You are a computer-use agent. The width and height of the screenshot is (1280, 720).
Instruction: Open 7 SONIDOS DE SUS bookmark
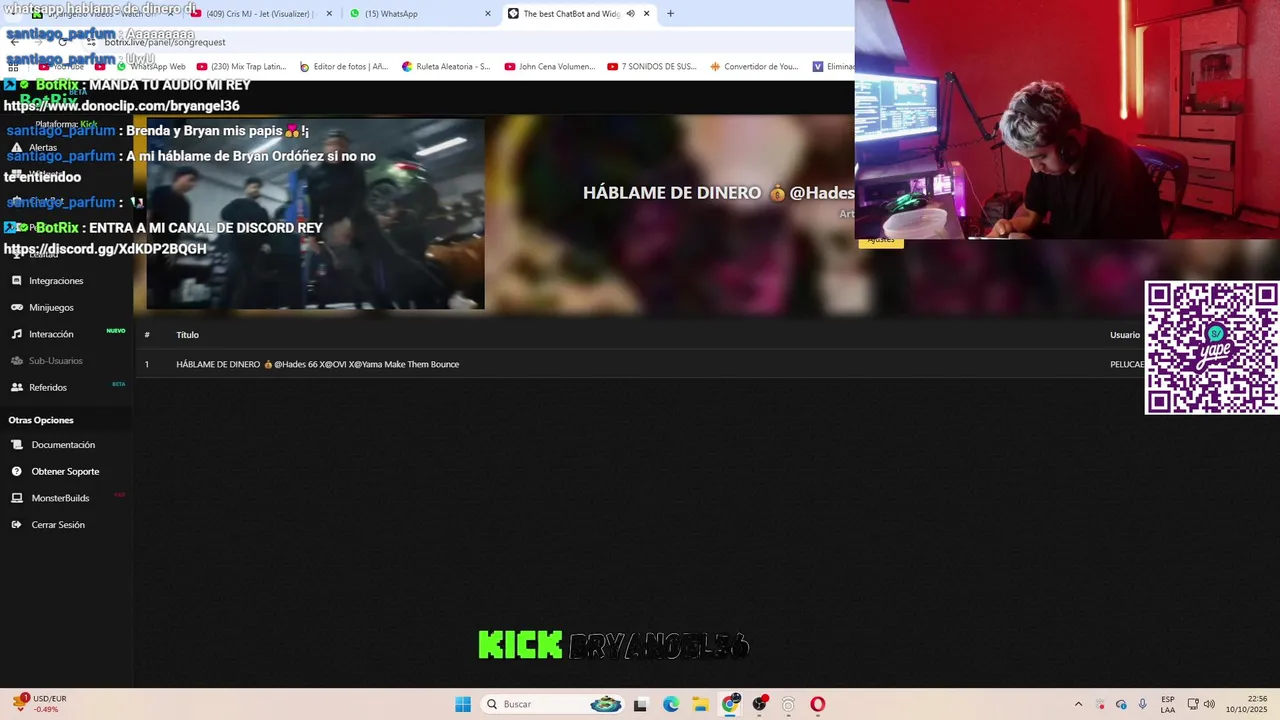coord(652,67)
